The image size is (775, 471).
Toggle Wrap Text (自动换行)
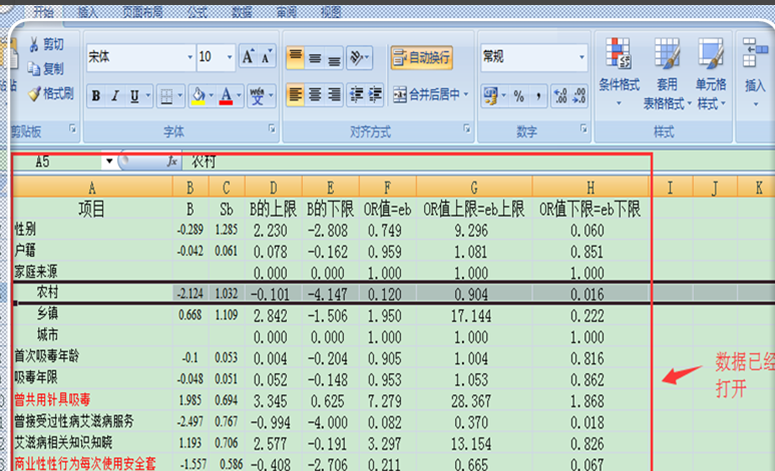tap(421, 57)
